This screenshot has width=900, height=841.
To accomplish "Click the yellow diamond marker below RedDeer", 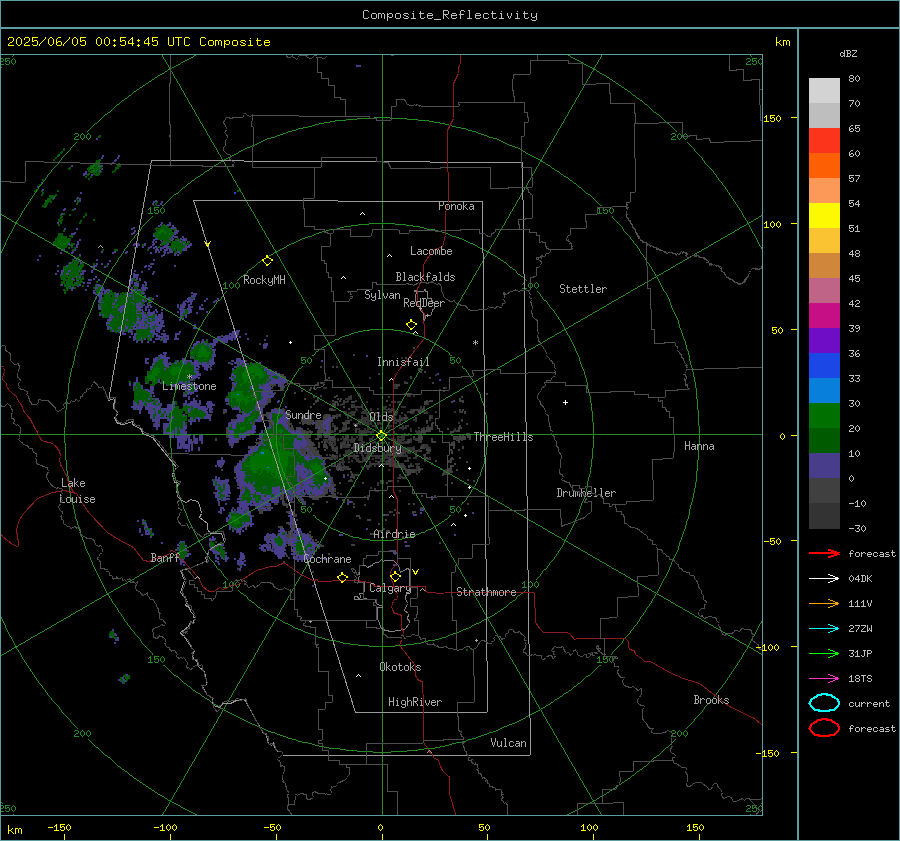I will pos(411,325).
